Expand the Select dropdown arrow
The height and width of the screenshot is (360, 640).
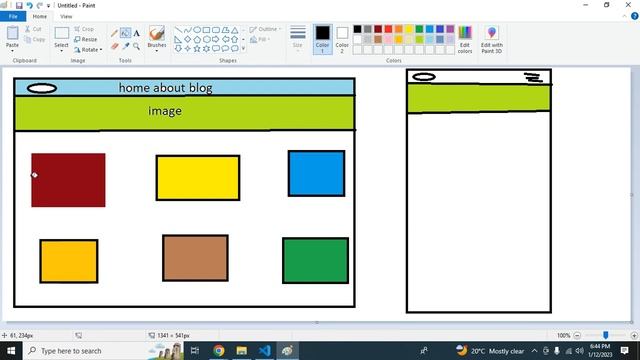point(61,51)
